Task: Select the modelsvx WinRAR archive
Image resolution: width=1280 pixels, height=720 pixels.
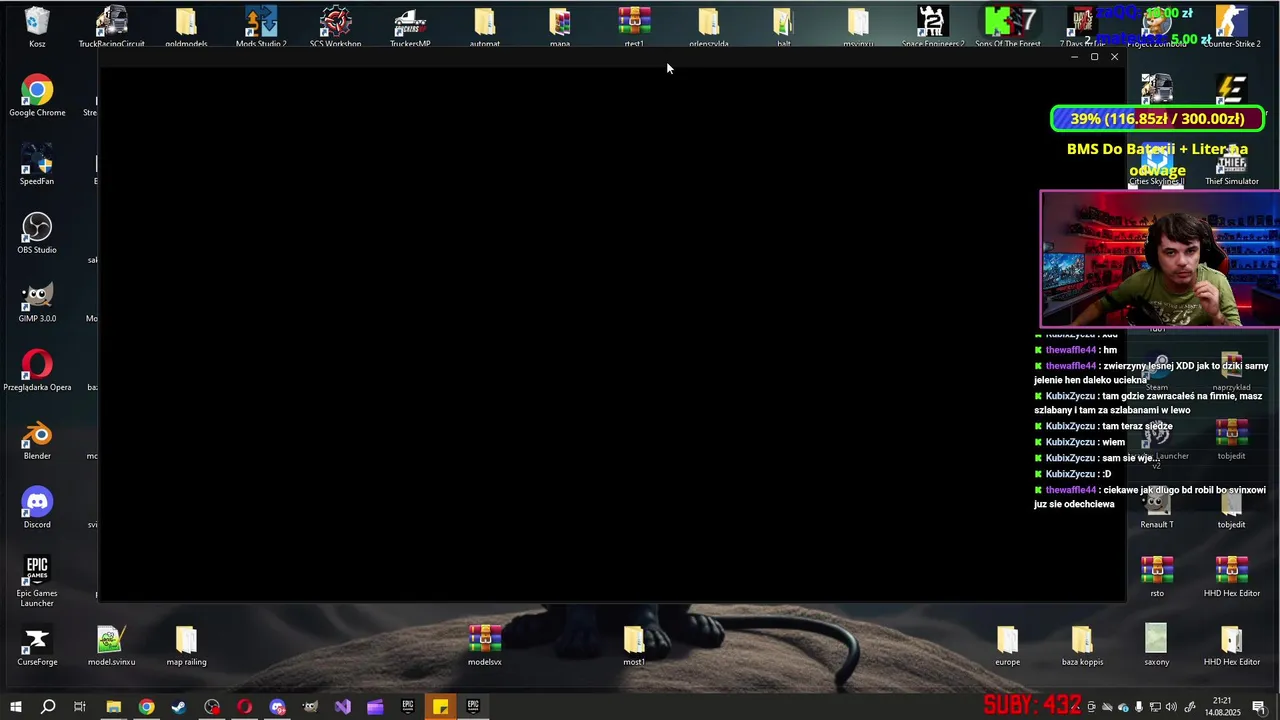Action: (x=485, y=646)
